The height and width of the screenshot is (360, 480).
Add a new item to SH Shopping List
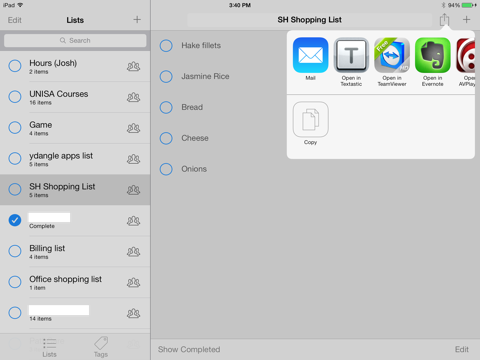[466, 20]
